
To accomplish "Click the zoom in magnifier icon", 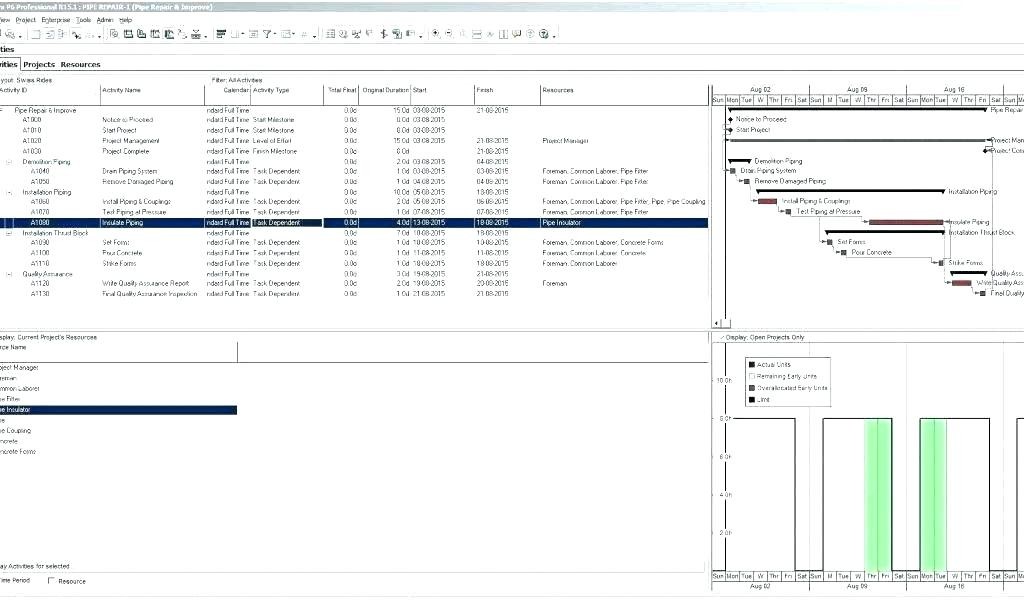I will [436, 34].
